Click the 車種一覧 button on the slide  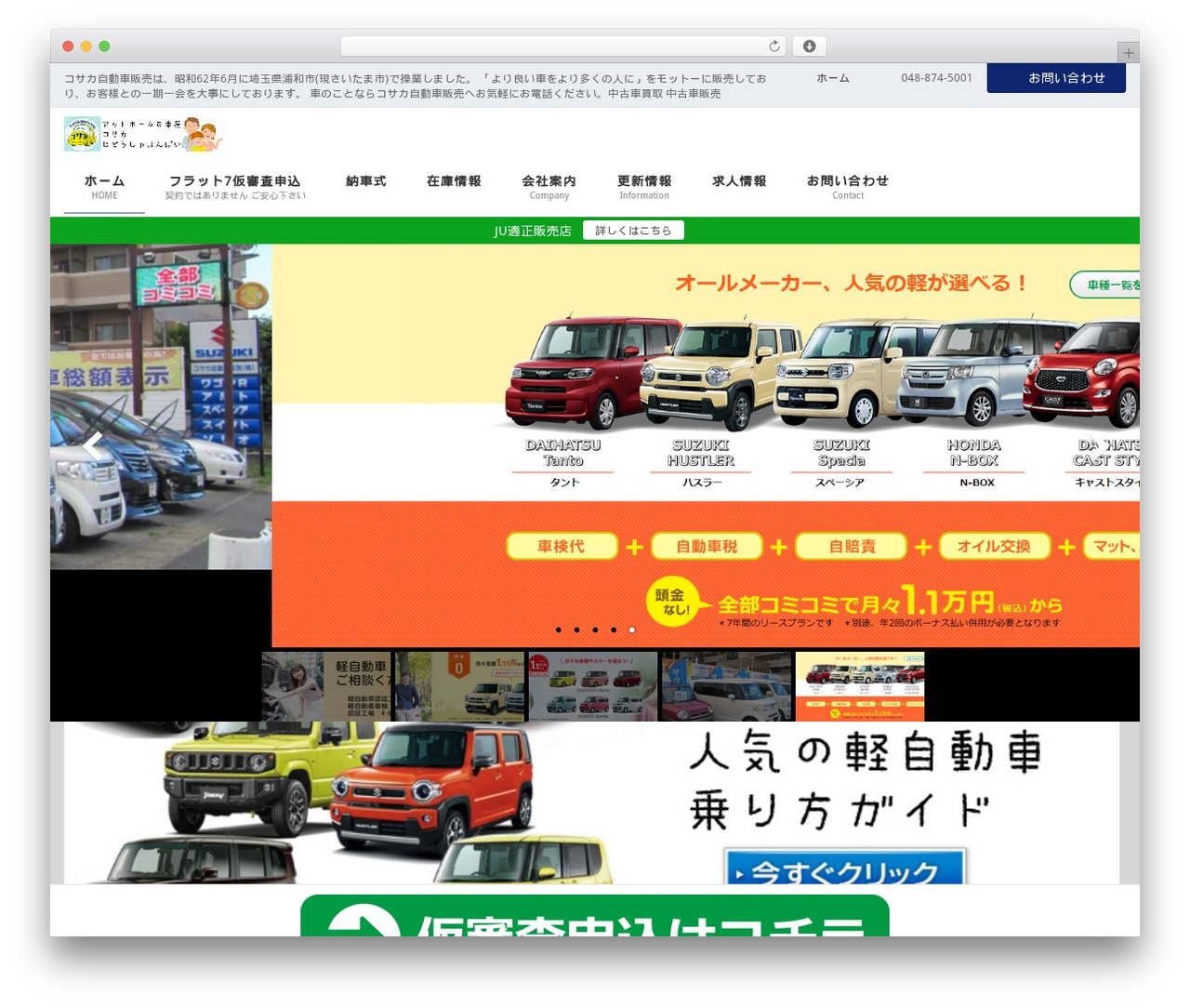[1106, 285]
